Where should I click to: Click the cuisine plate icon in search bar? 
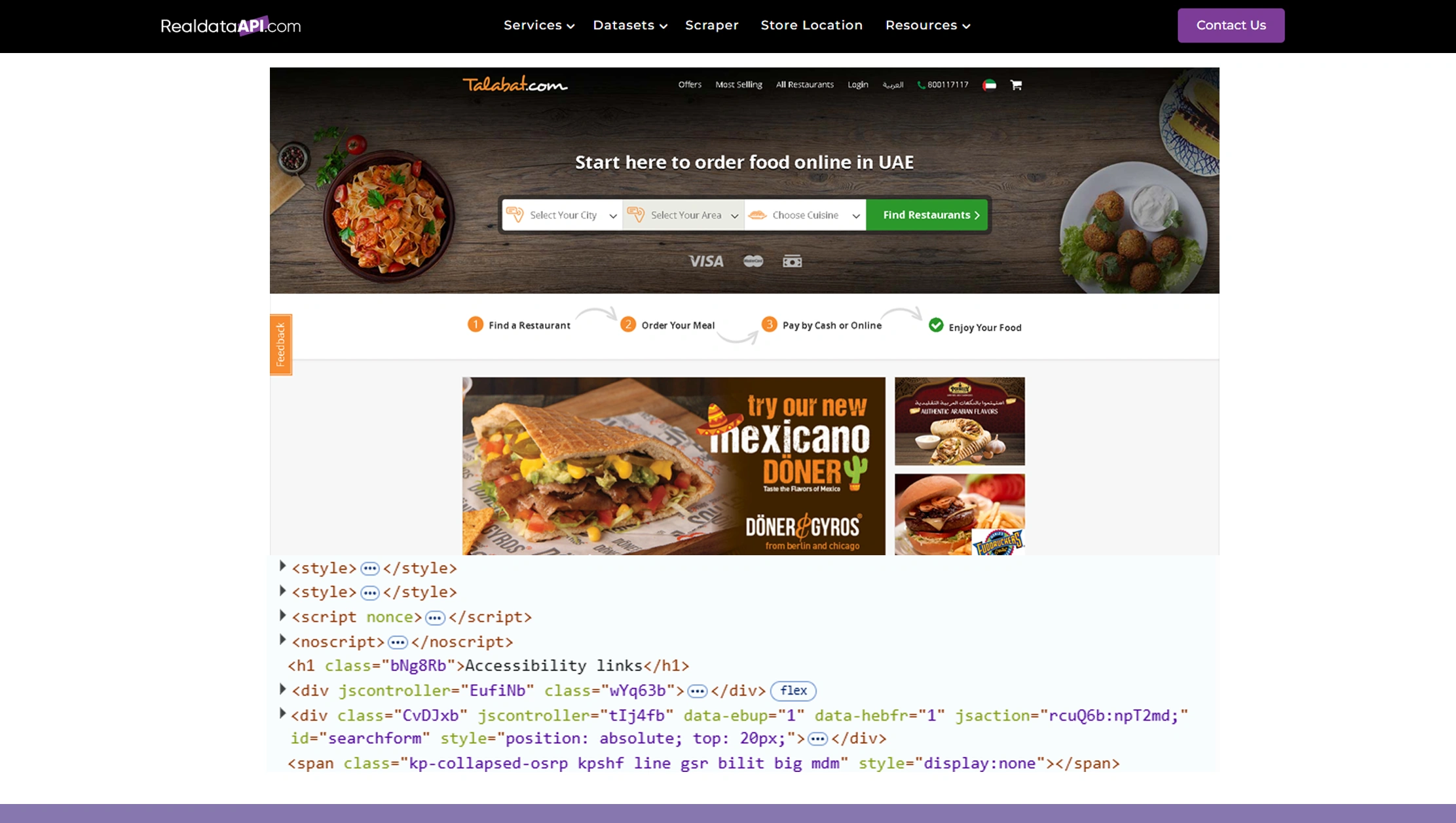pos(758,215)
